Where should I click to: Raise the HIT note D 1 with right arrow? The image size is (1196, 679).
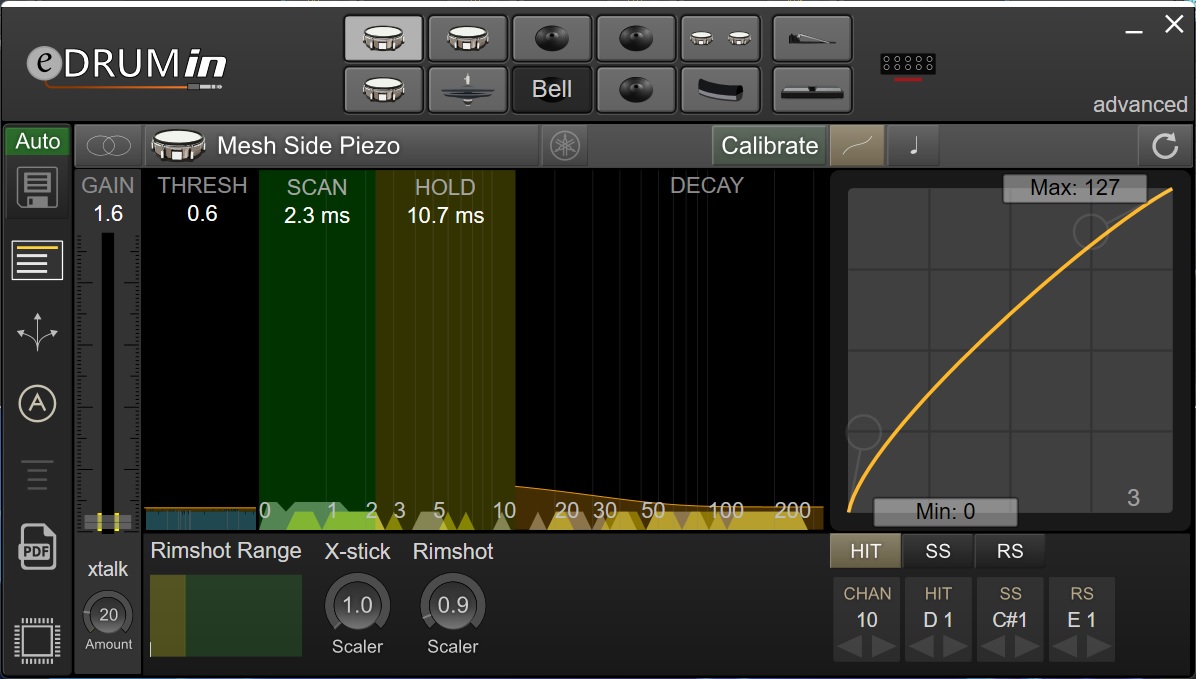tap(955, 647)
